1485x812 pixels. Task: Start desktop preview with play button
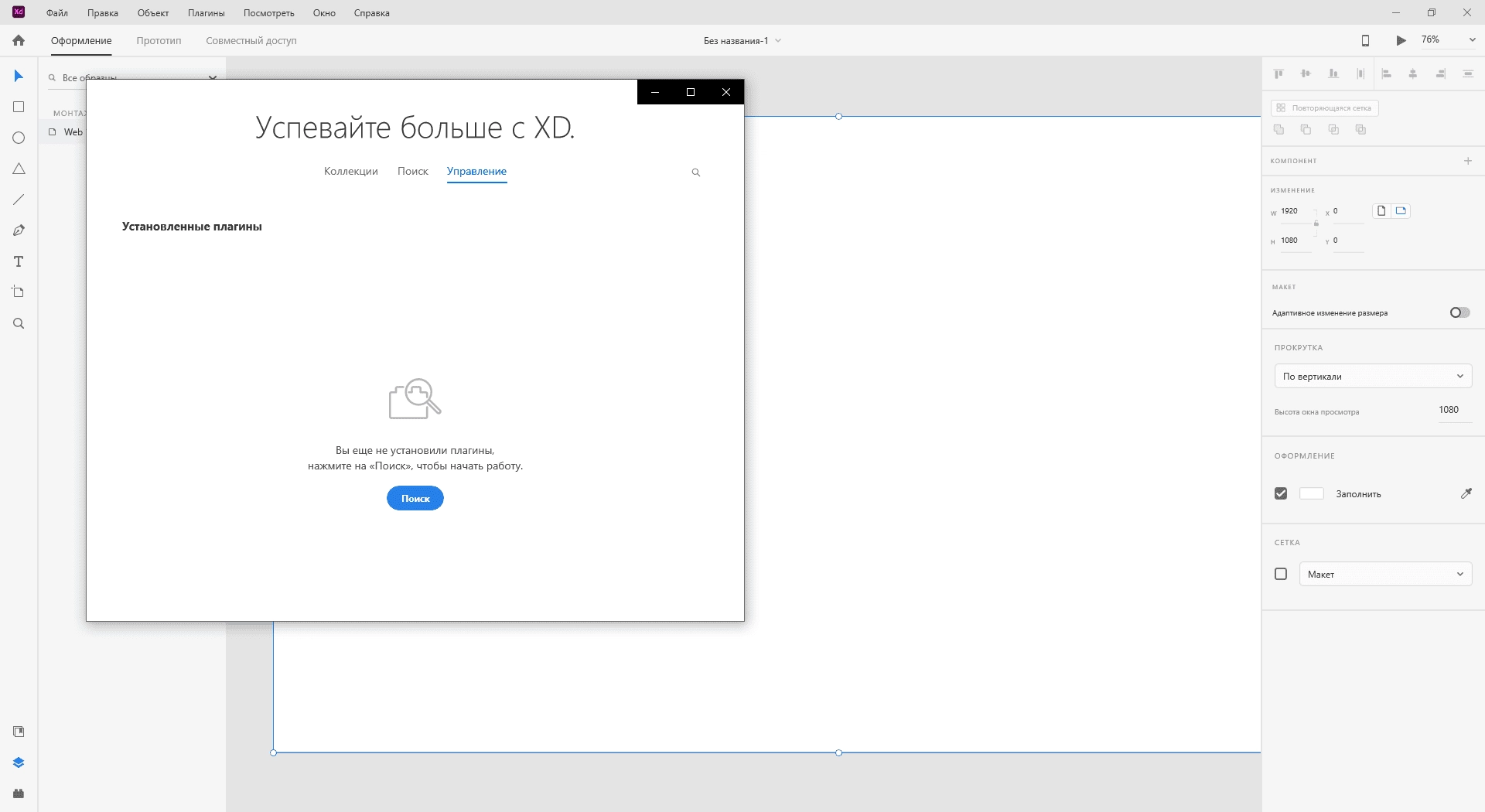pos(1401,40)
